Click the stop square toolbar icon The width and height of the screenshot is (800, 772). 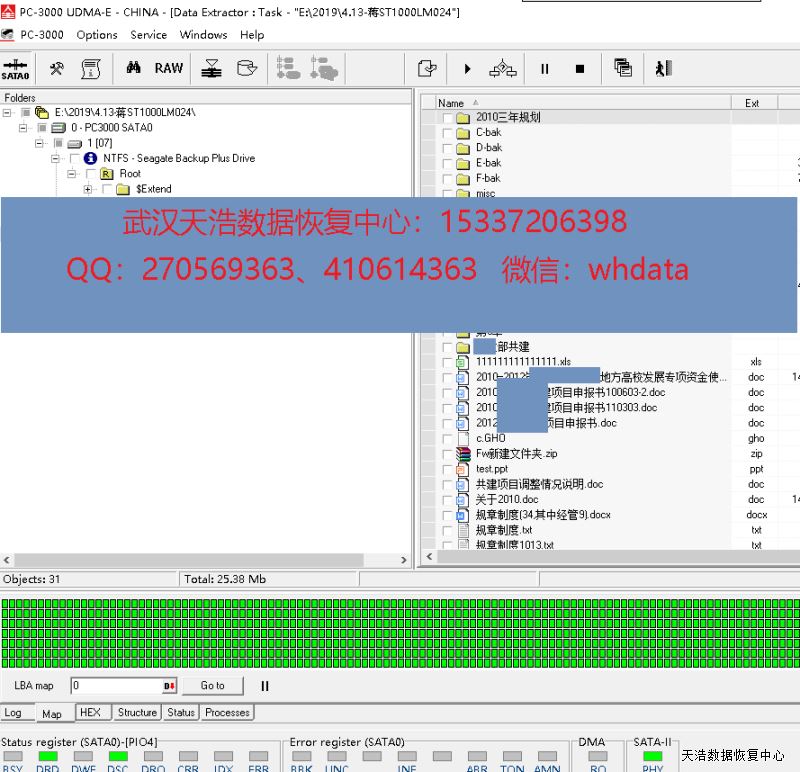tap(579, 69)
